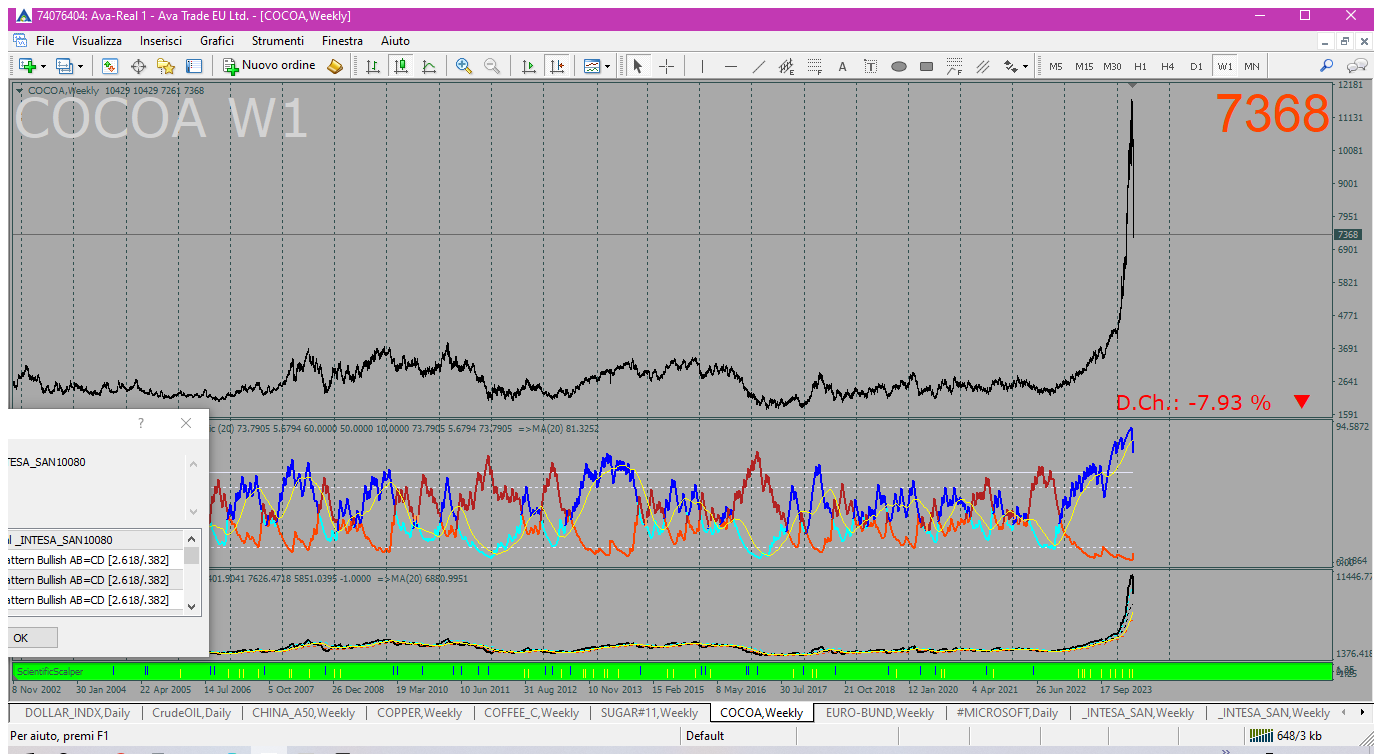Expand the Templates dropdown arrow
This screenshot has height=754, width=1382.
607,66
